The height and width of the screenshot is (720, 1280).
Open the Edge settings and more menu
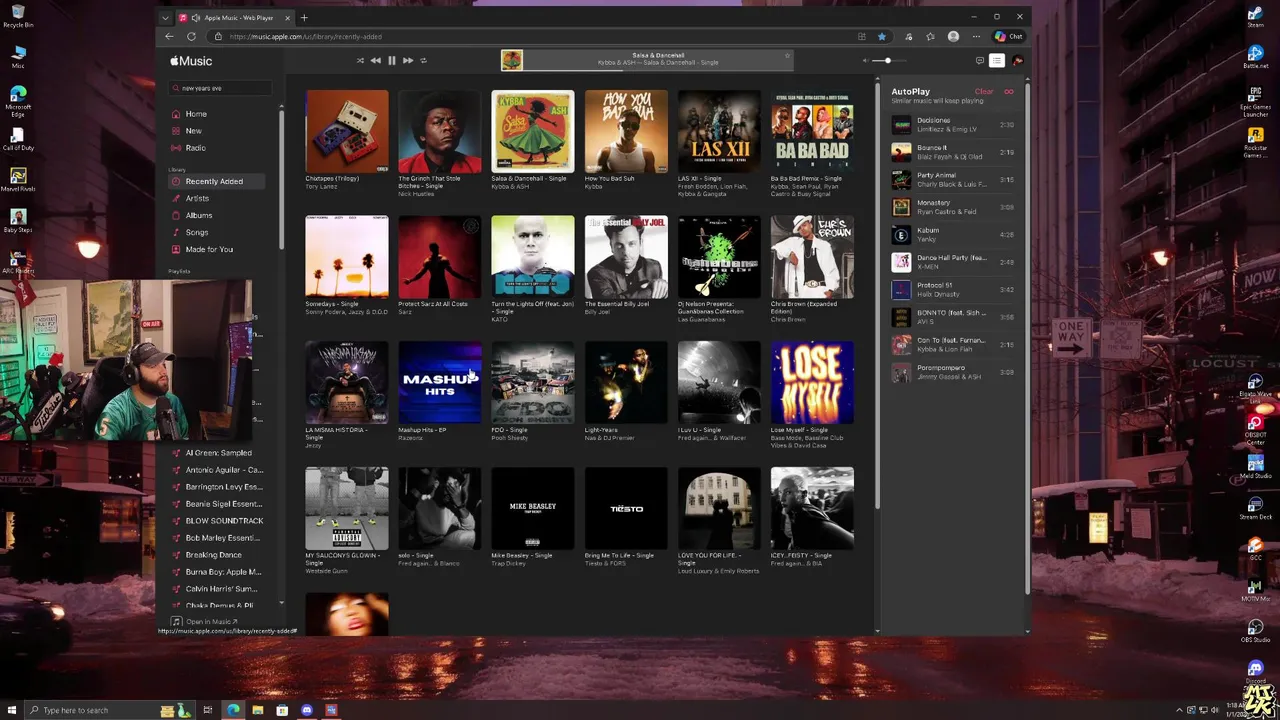(x=976, y=37)
